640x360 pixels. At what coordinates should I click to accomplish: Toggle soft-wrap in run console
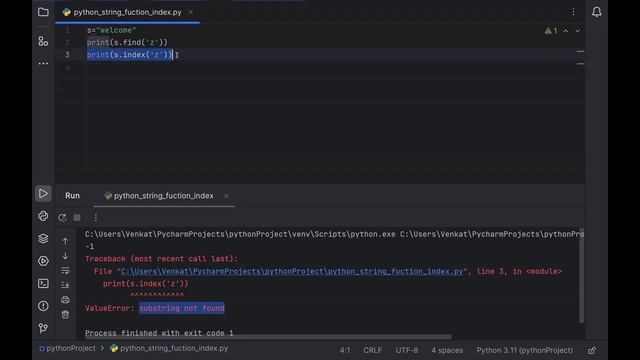(65, 270)
